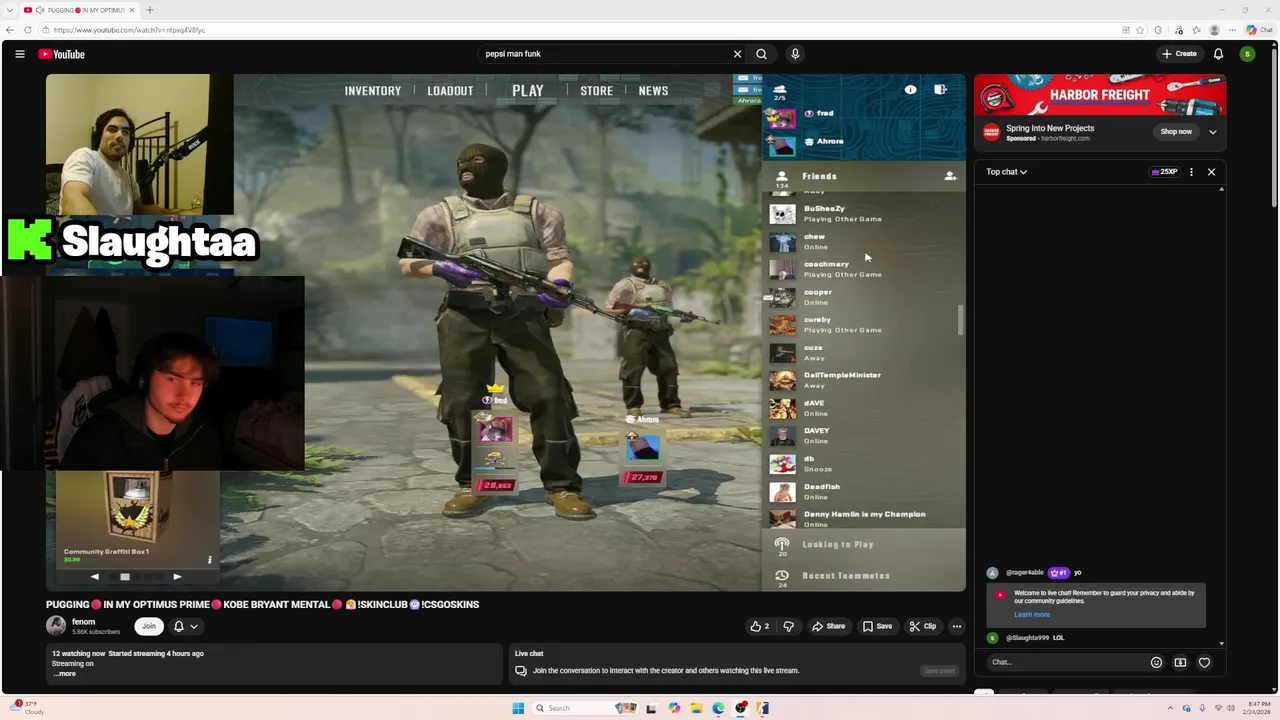The width and height of the screenshot is (1280, 720).
Task: Click the Share button
Action: pyautogui.click(x=828, y=626)
